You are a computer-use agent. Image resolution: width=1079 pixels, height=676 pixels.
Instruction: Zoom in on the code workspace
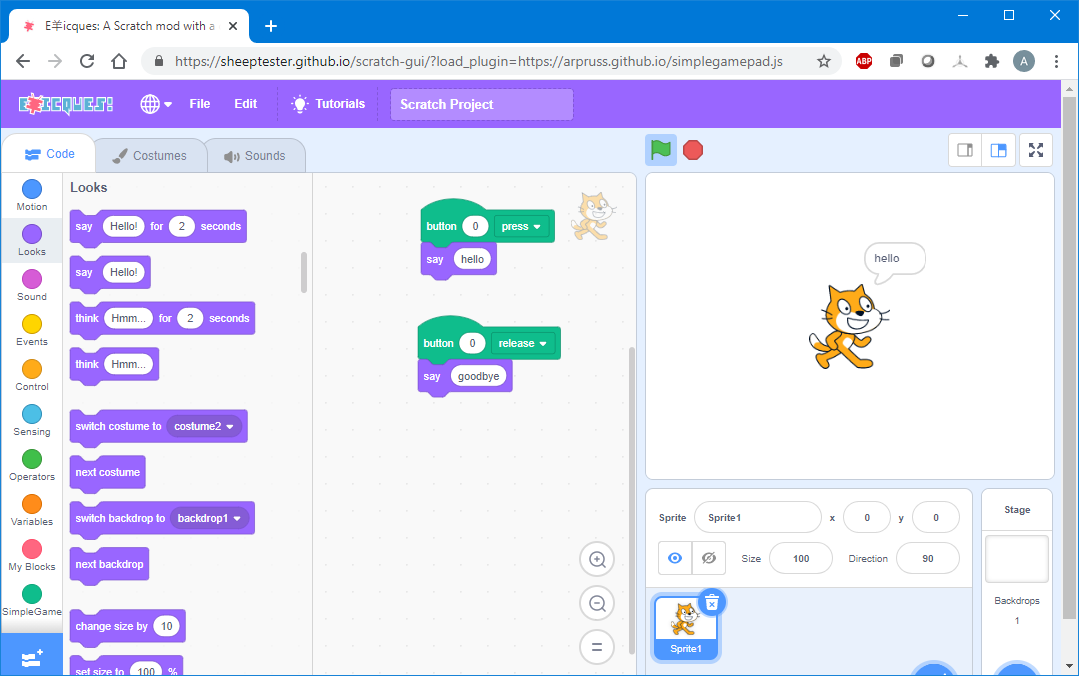click(597, 559)
